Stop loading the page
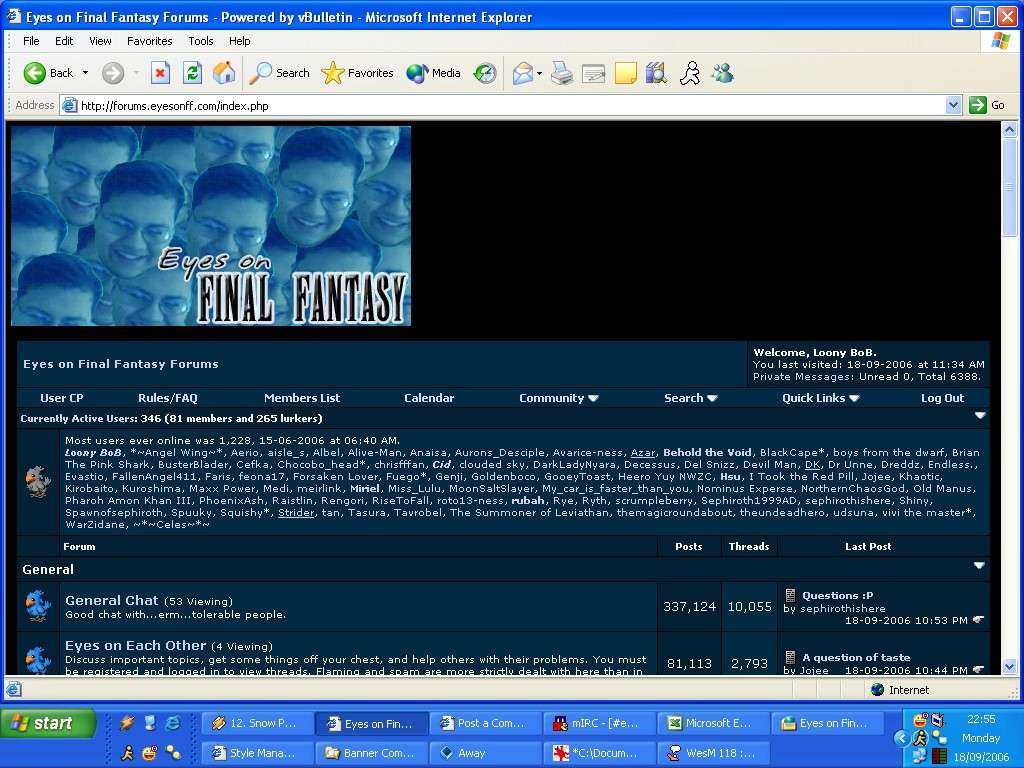This screenshot has width=1024, height=768. (x=161, y=72)
